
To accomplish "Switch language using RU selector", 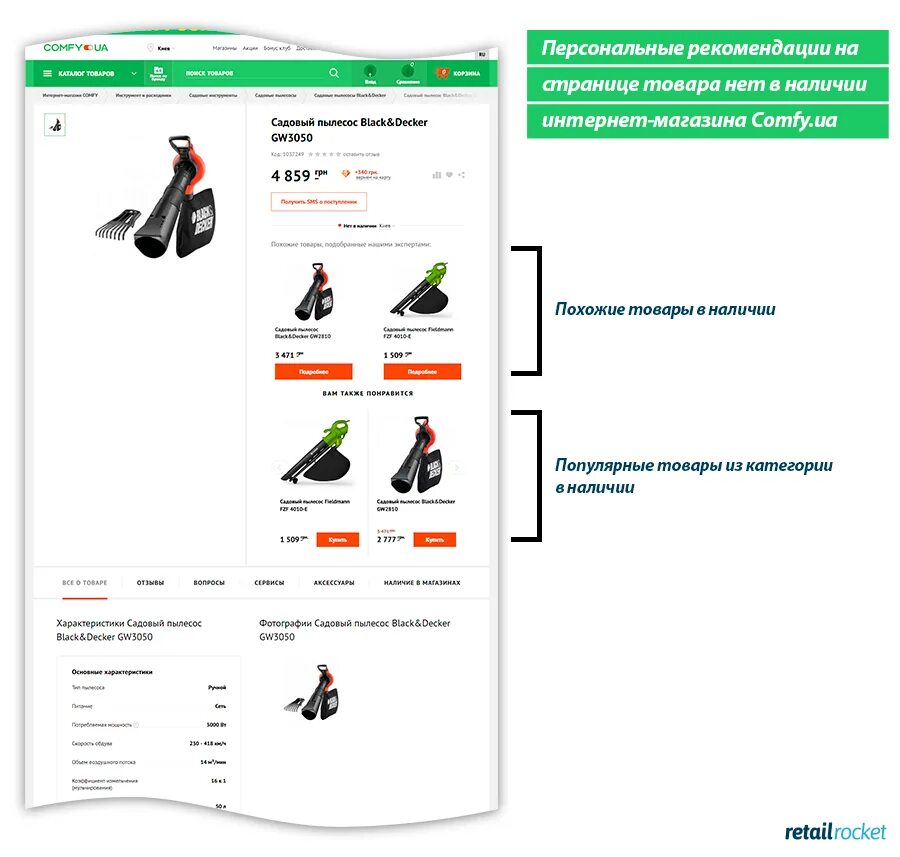I will point(482,55).
